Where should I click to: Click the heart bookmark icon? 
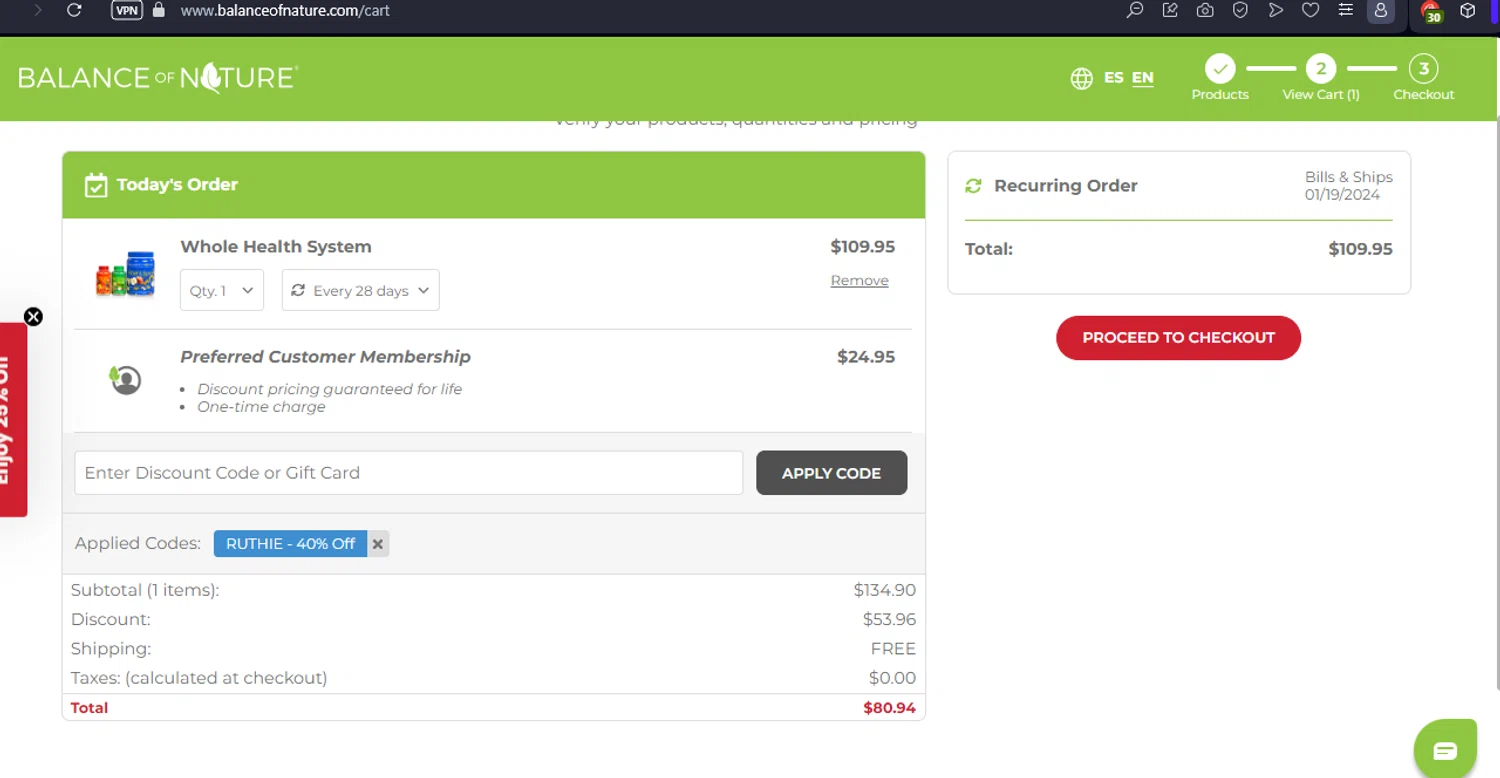[x=1310, y=10]
